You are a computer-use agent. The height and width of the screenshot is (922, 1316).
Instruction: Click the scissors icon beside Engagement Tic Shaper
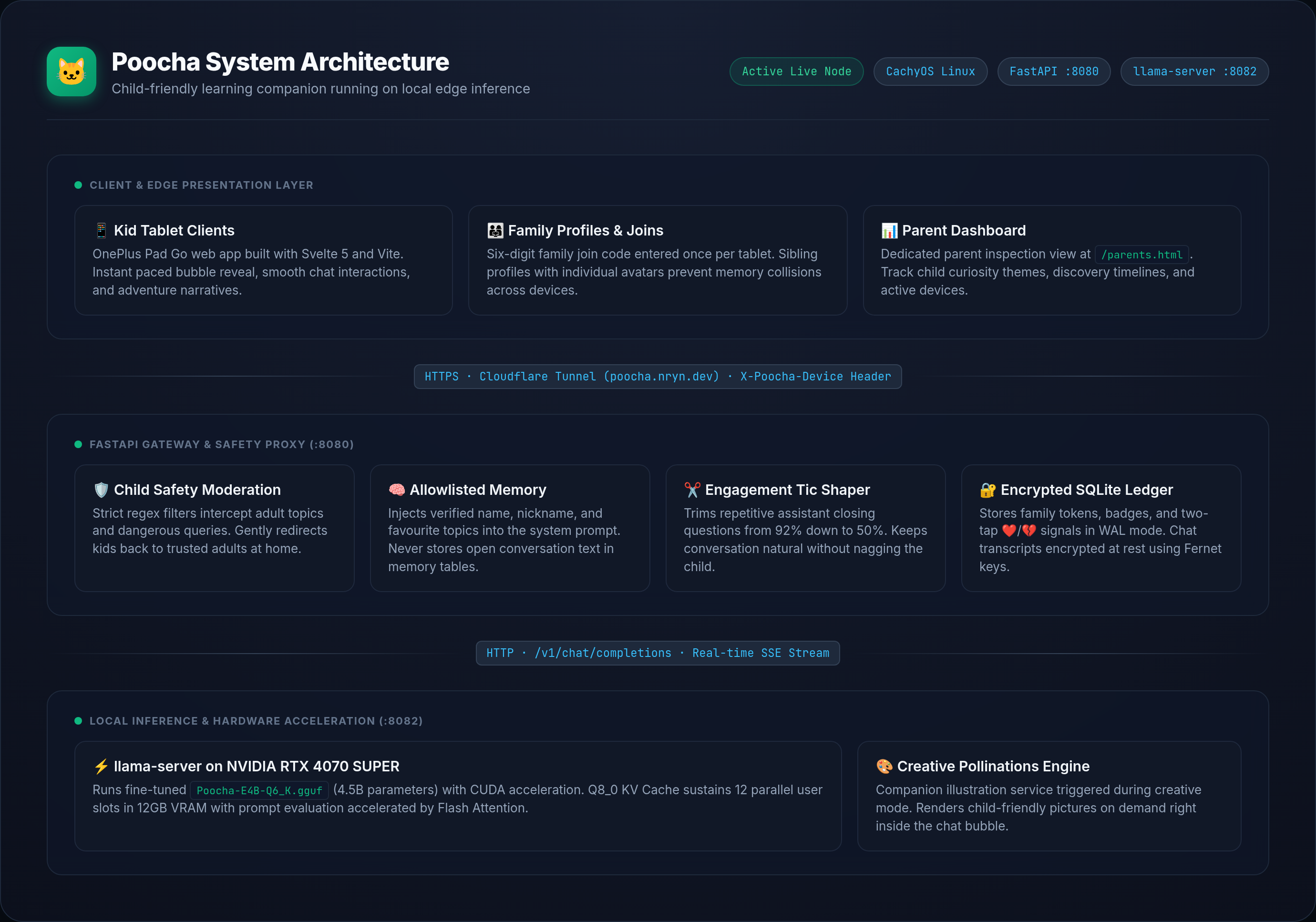692,490
